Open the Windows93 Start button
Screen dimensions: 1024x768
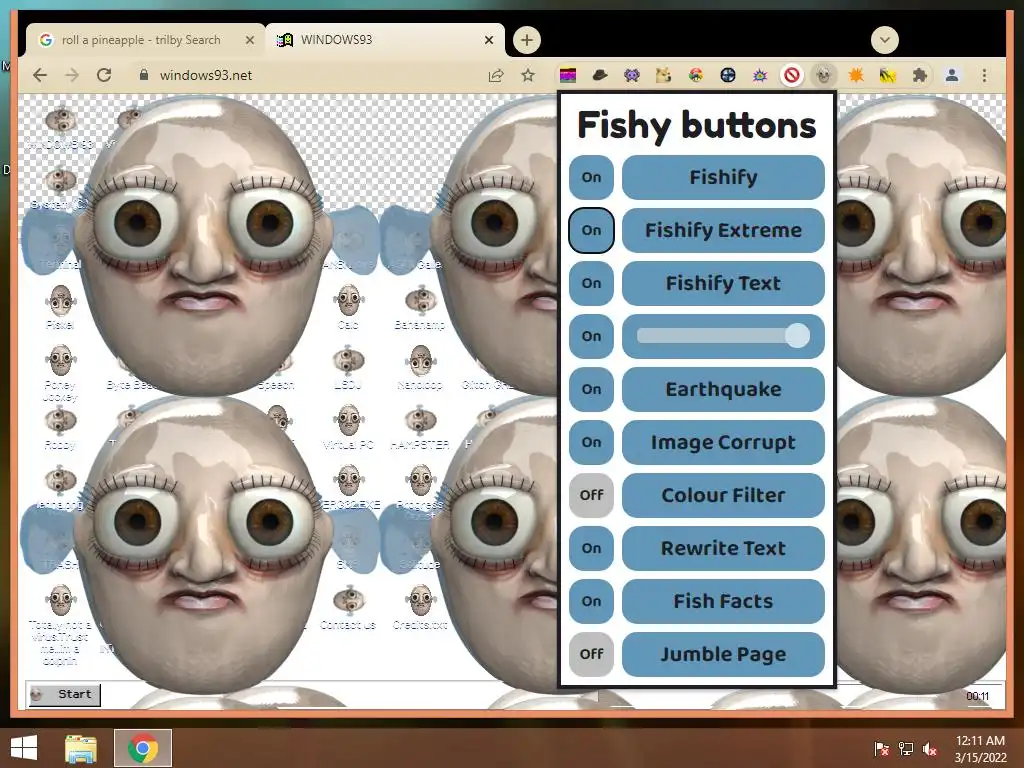[65, 694]
